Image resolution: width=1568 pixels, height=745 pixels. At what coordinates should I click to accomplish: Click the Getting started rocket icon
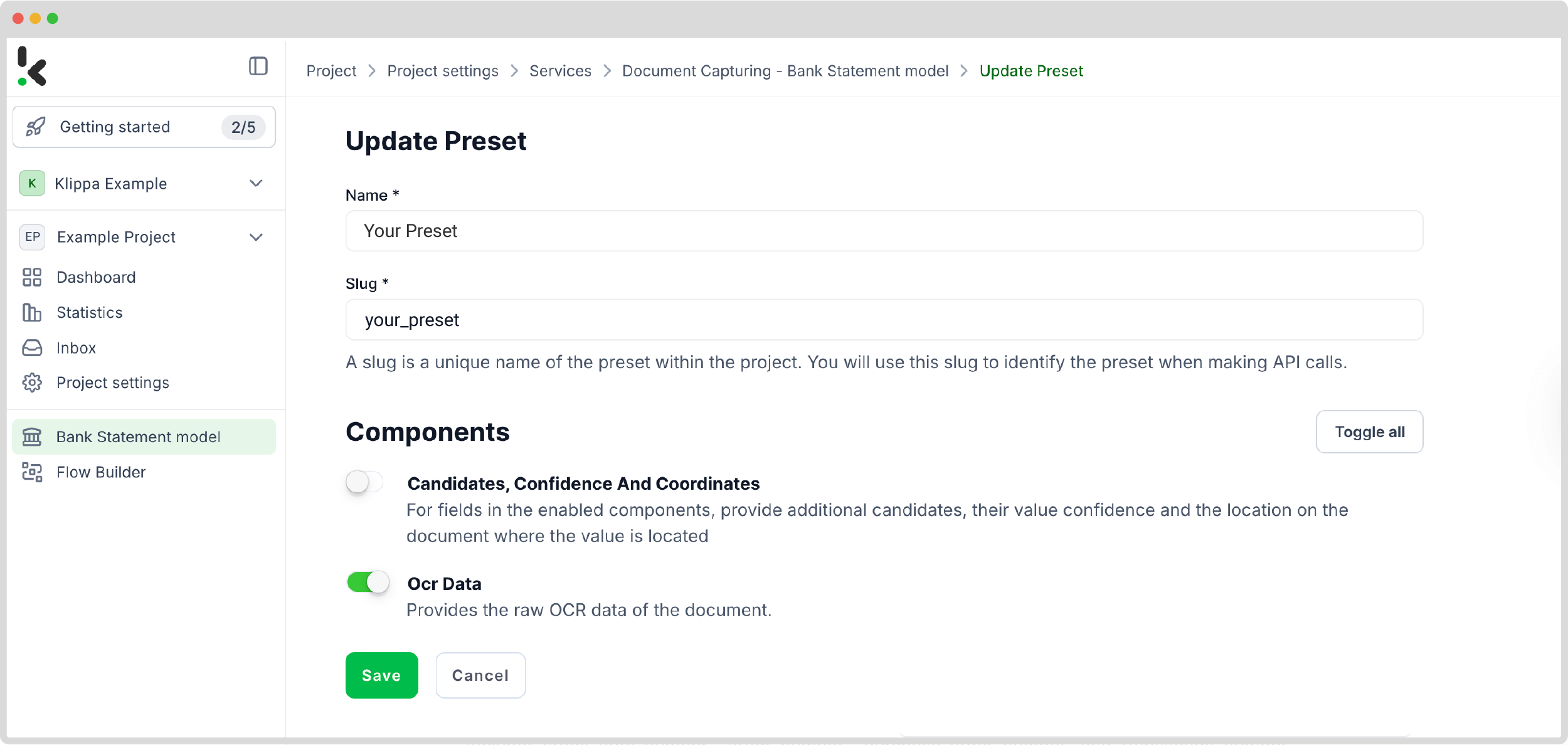tap(36, 127)
